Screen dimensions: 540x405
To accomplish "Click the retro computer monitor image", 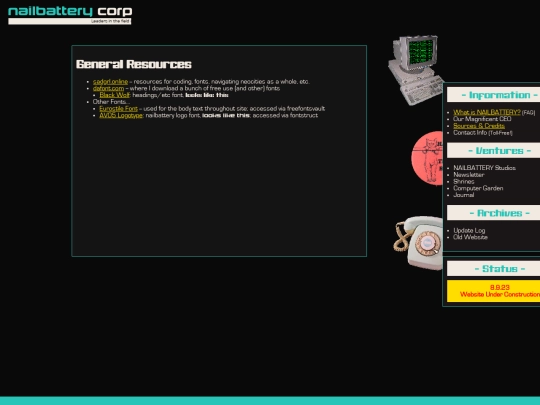I will tap(416, 70).
